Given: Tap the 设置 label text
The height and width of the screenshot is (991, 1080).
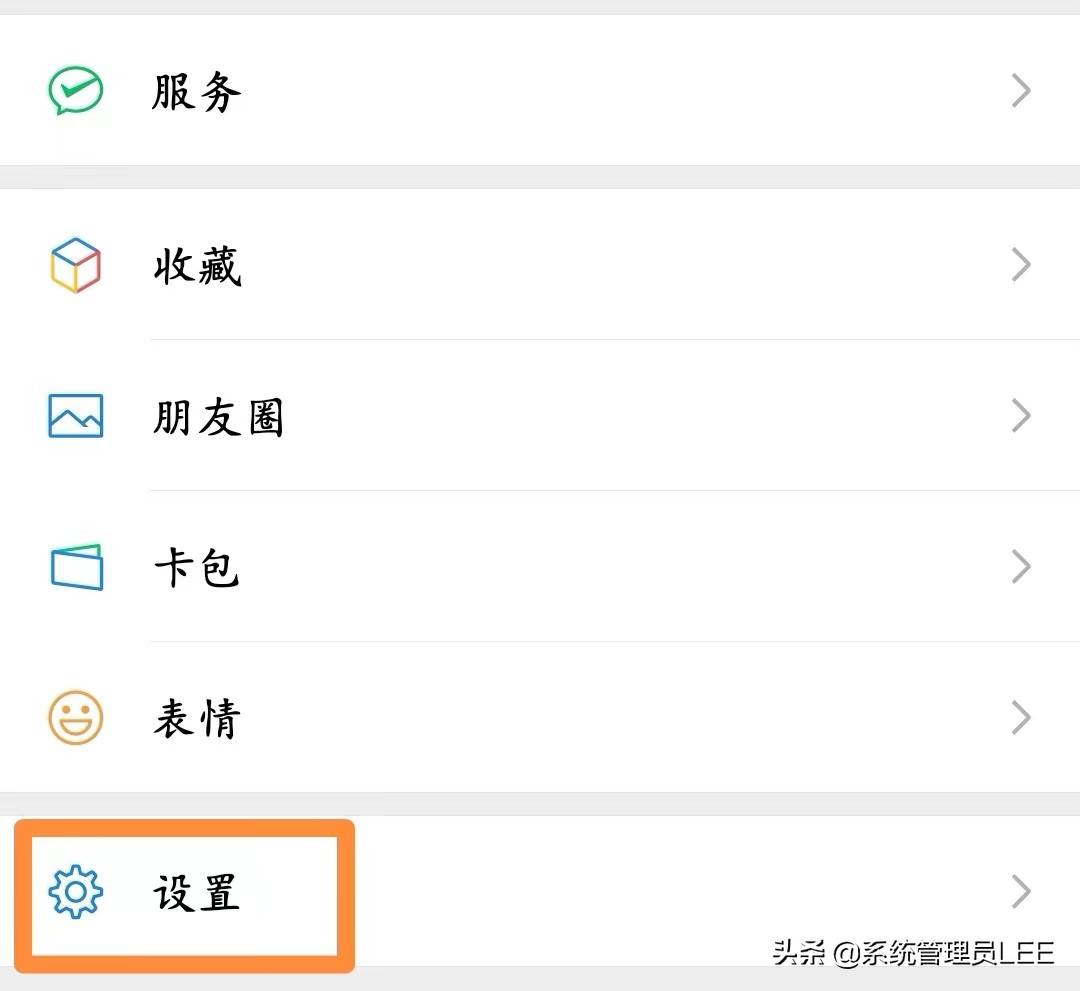Looking at the screenshot, I should pyautogui.click(x=198, y=895).
